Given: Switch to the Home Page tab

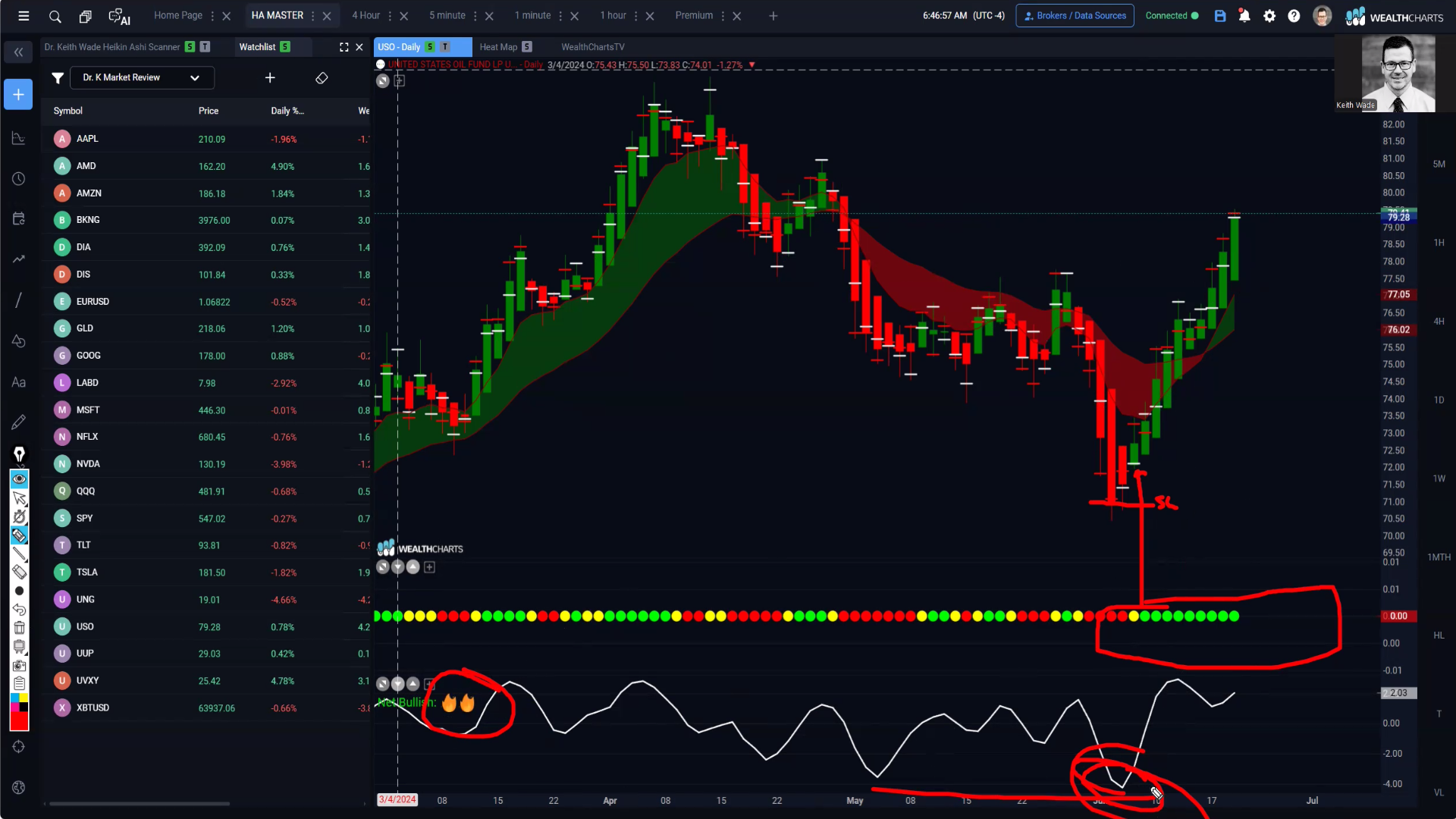Looking at the screenshot, I should coord(178,16).
